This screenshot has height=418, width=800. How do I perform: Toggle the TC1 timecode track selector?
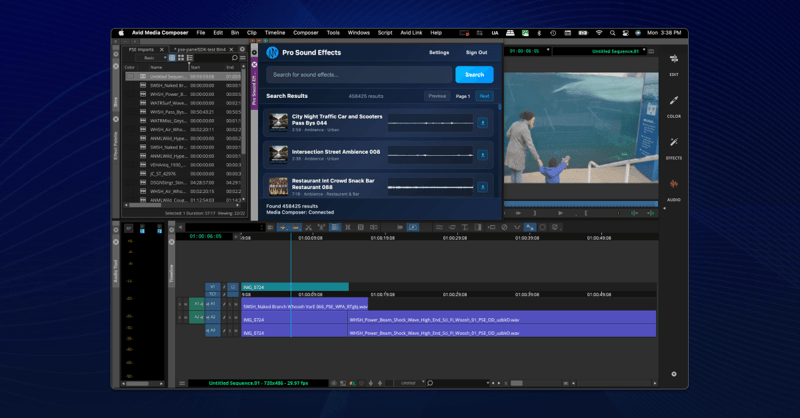[x=213, y=294]
